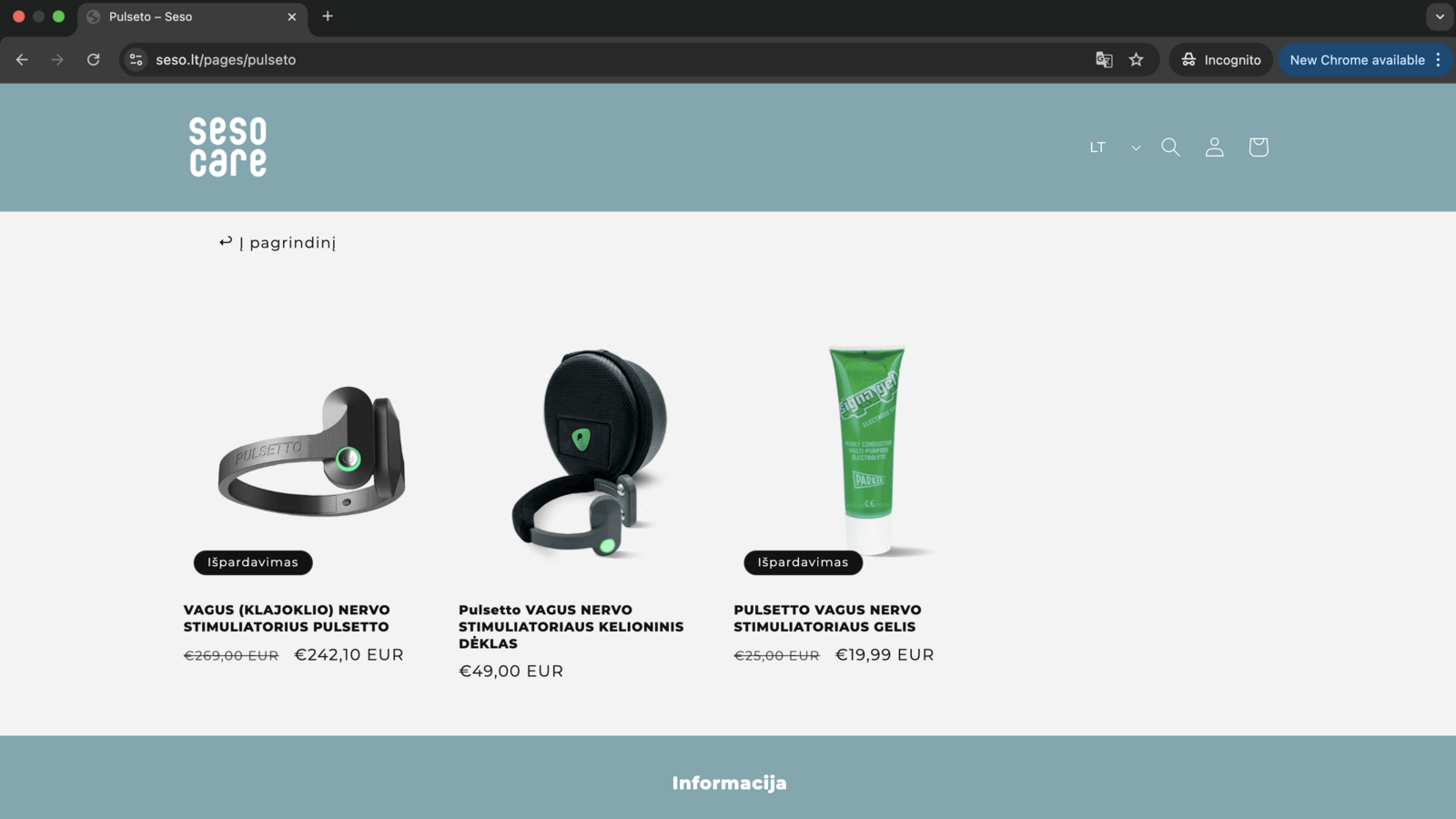Open the Chrome tab search dropdown arrow
Image resolution: width=1456 pixels, height=819 pixels.
pos(1440,16)
